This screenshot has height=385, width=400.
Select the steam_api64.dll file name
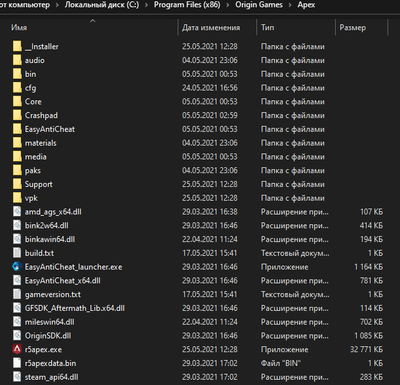point(52,377)
